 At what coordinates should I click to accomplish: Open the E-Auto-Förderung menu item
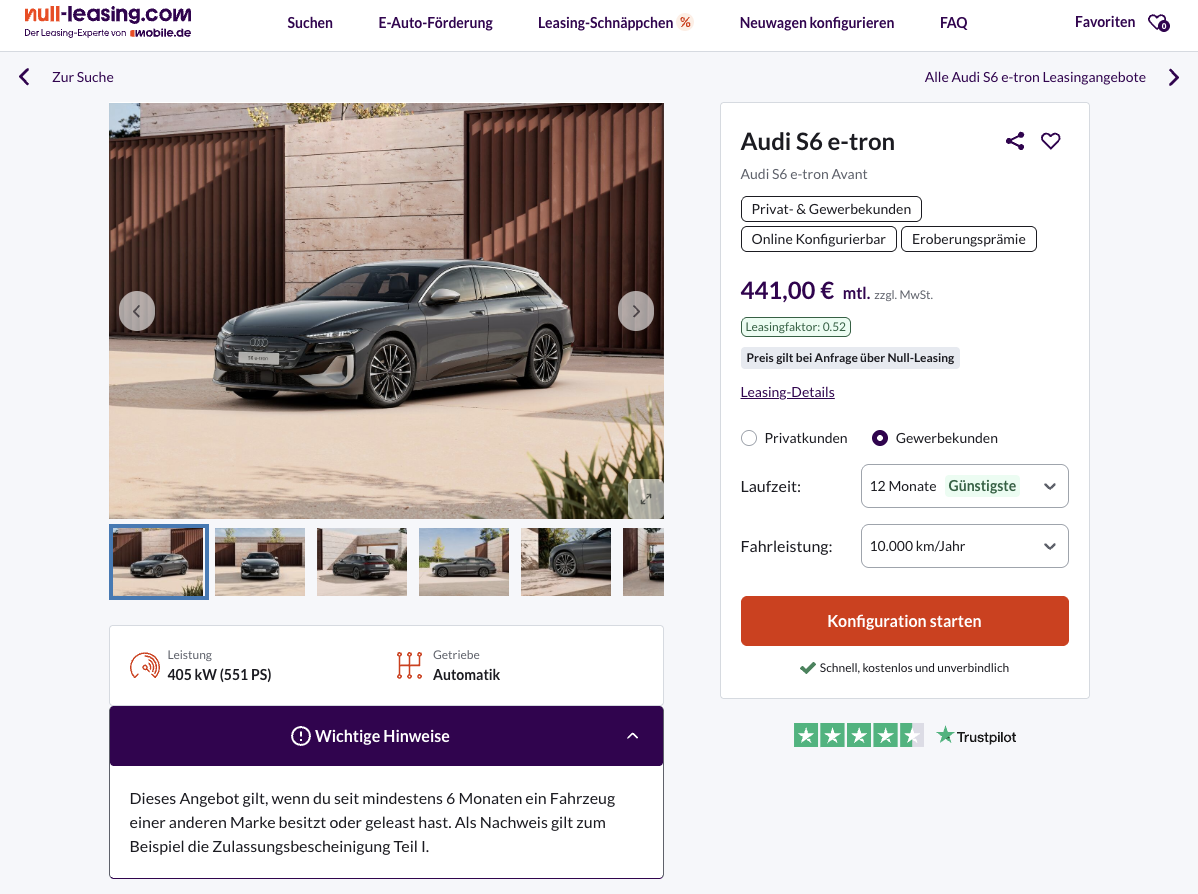coord(435,23)
